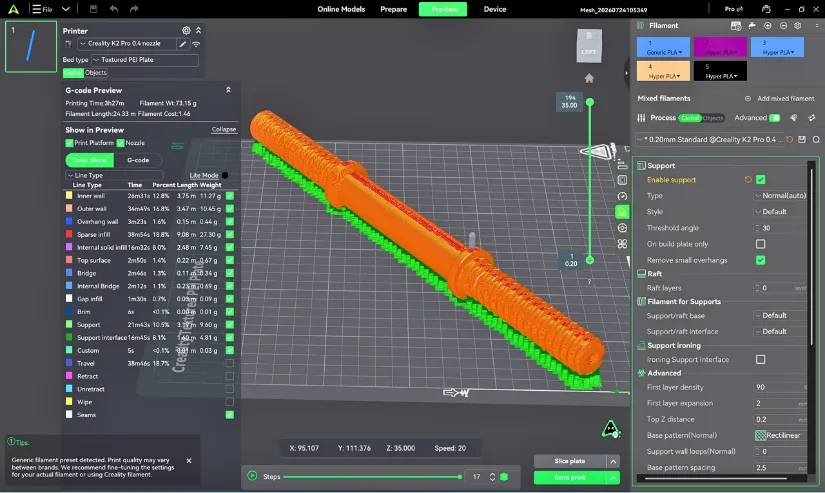Viewport: 825px width, 493px height.
Task: Open the printer preset dropdown
Action: (127, 44)
